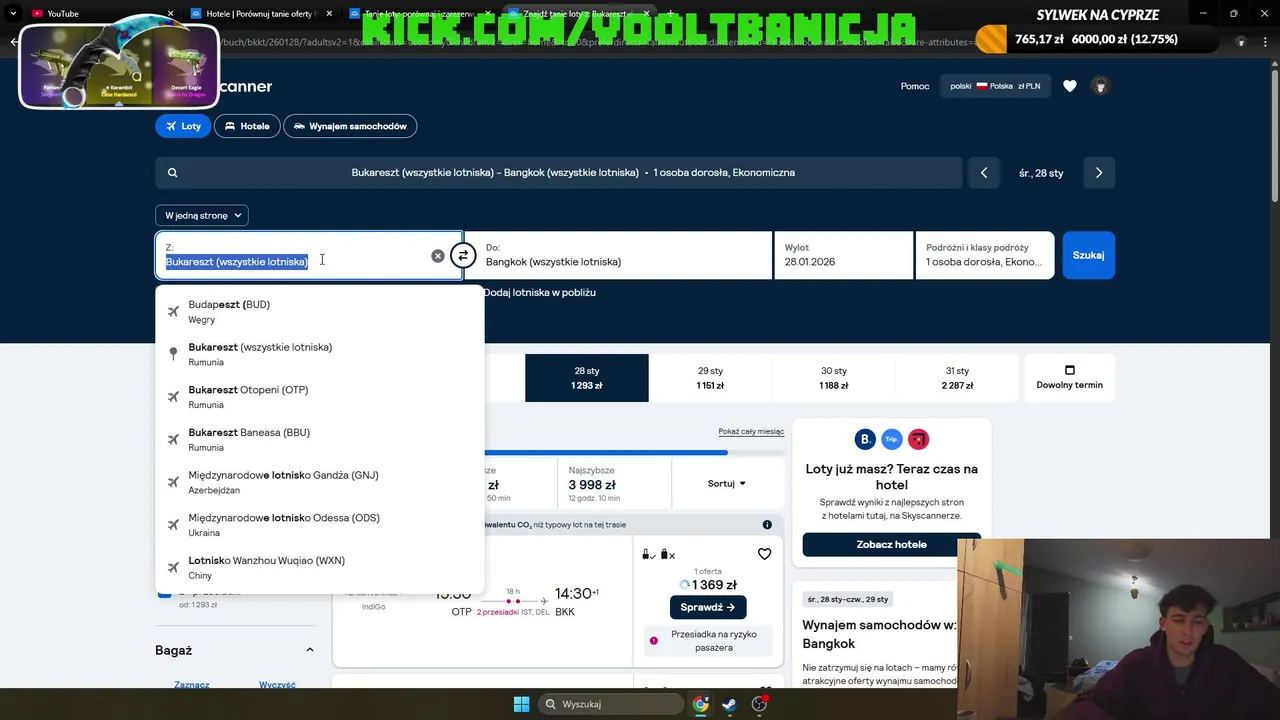This screenshot has height=720, width=1280.
Task: Switch to the Hotele tab
Action: tap(247, 126)
